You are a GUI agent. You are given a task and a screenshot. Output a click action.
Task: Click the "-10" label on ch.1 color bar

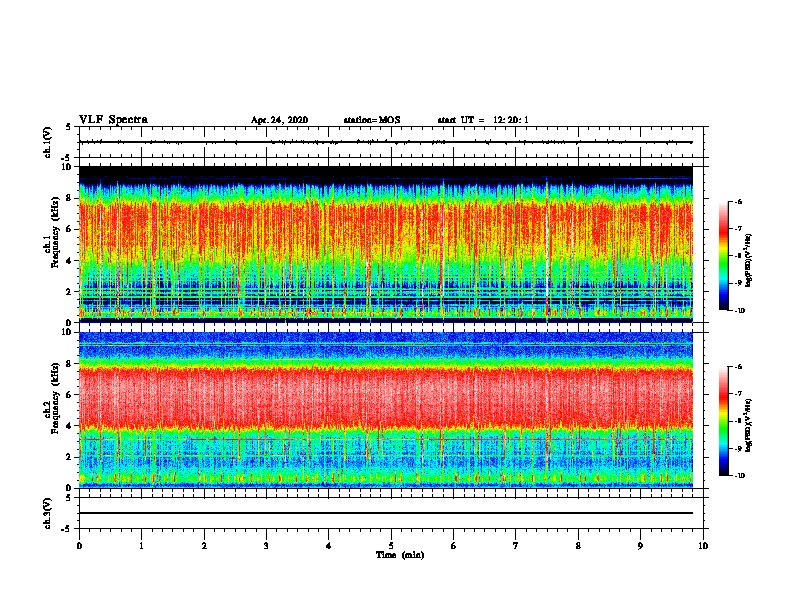click(739, 311)
